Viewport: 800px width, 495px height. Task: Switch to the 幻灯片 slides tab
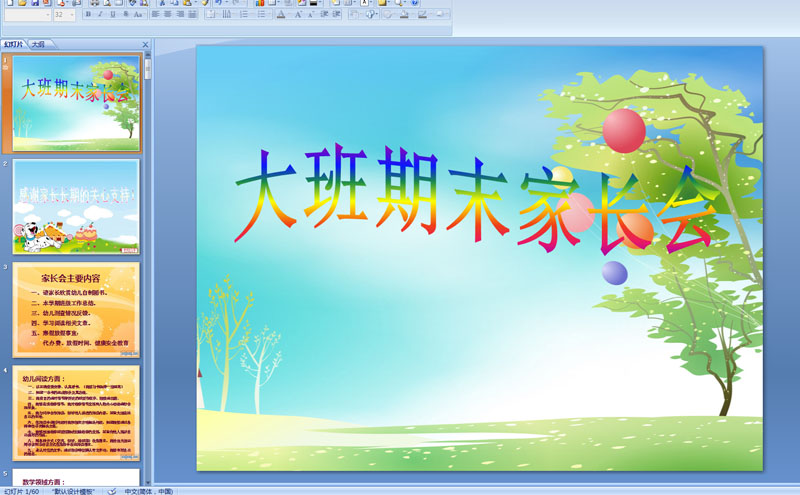coord(14,44)
